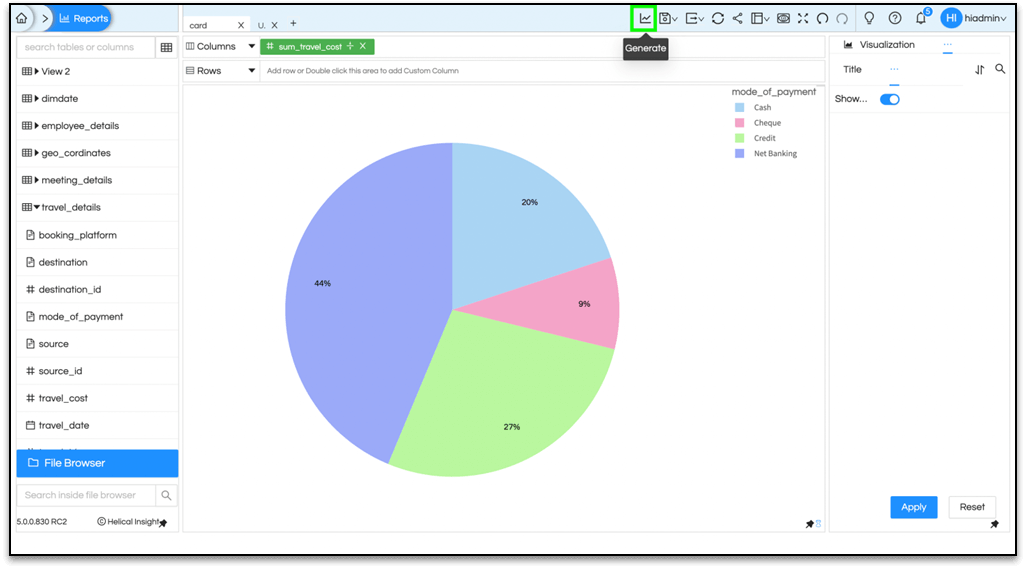The width and height of the screenshot is (1027, 567).
Task: Collapse the travel_details table
Action: pos(37,207)
